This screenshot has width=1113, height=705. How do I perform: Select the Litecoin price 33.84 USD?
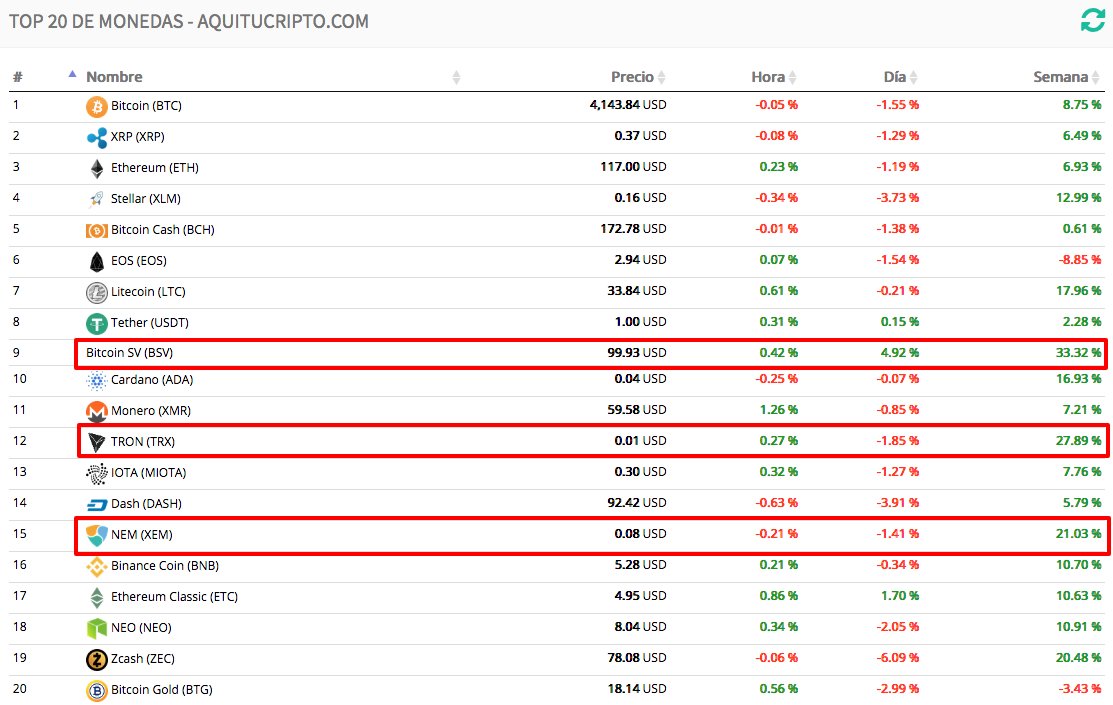point(637,291)
